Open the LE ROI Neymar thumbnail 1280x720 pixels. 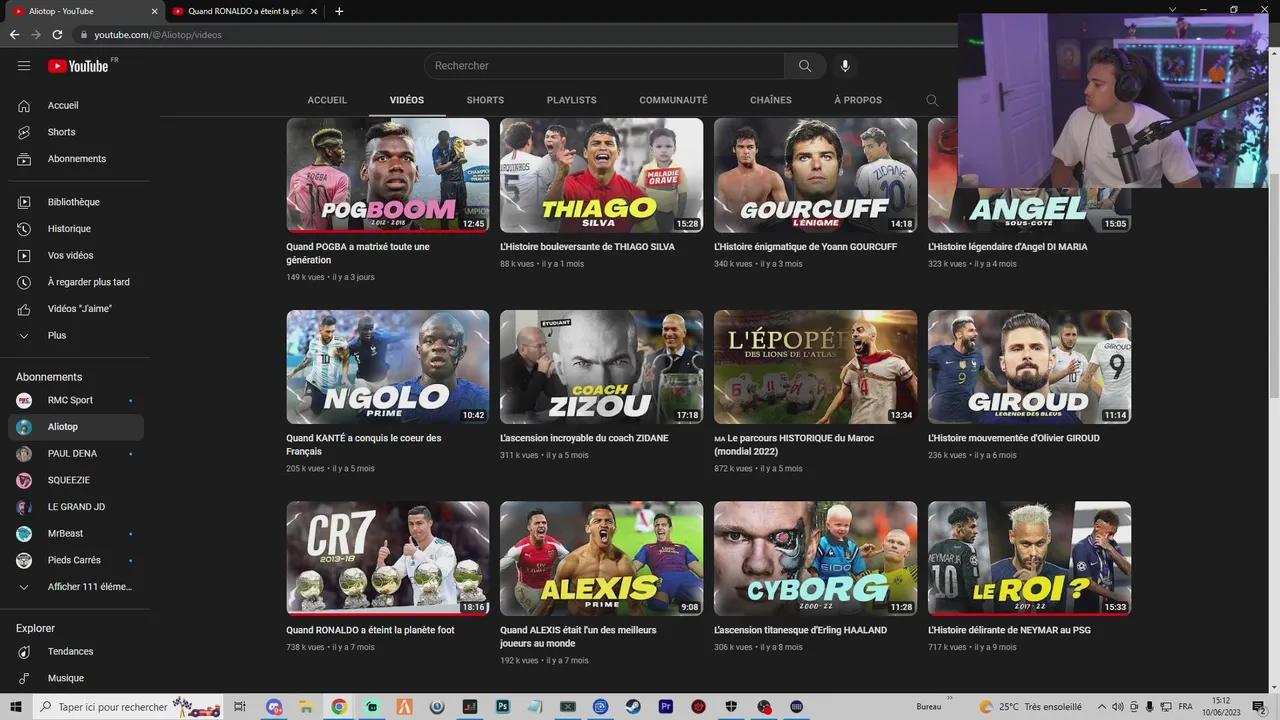click(1029, 558)
